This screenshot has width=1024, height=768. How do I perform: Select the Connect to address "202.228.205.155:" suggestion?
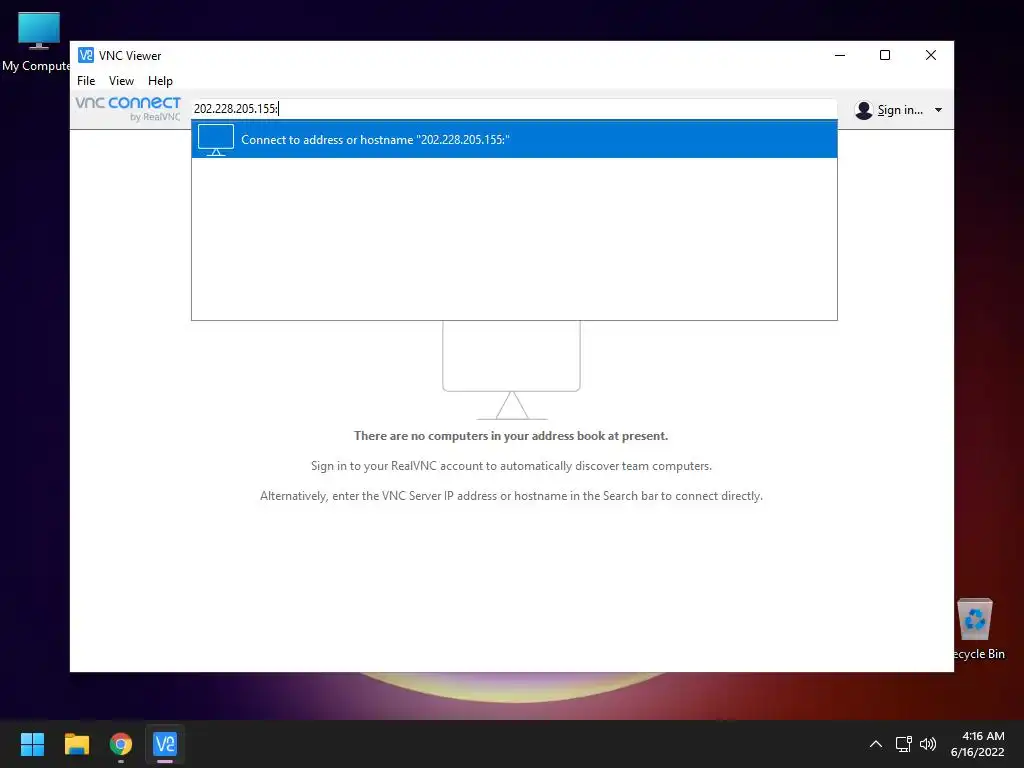(514, 139)
